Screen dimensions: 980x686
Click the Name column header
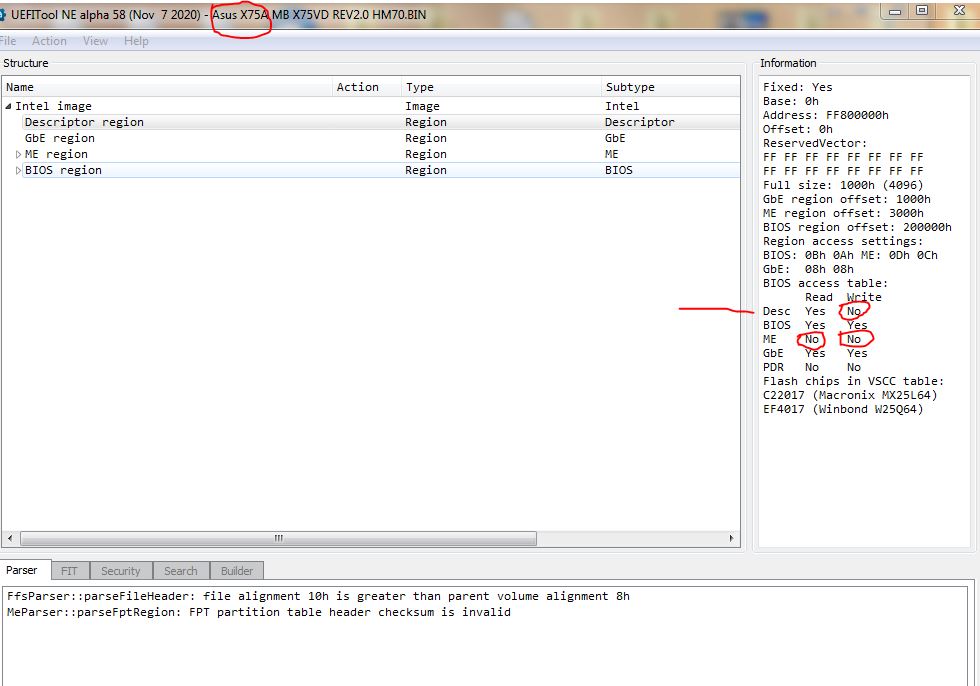pyautogui.click(x=167, y=87)
